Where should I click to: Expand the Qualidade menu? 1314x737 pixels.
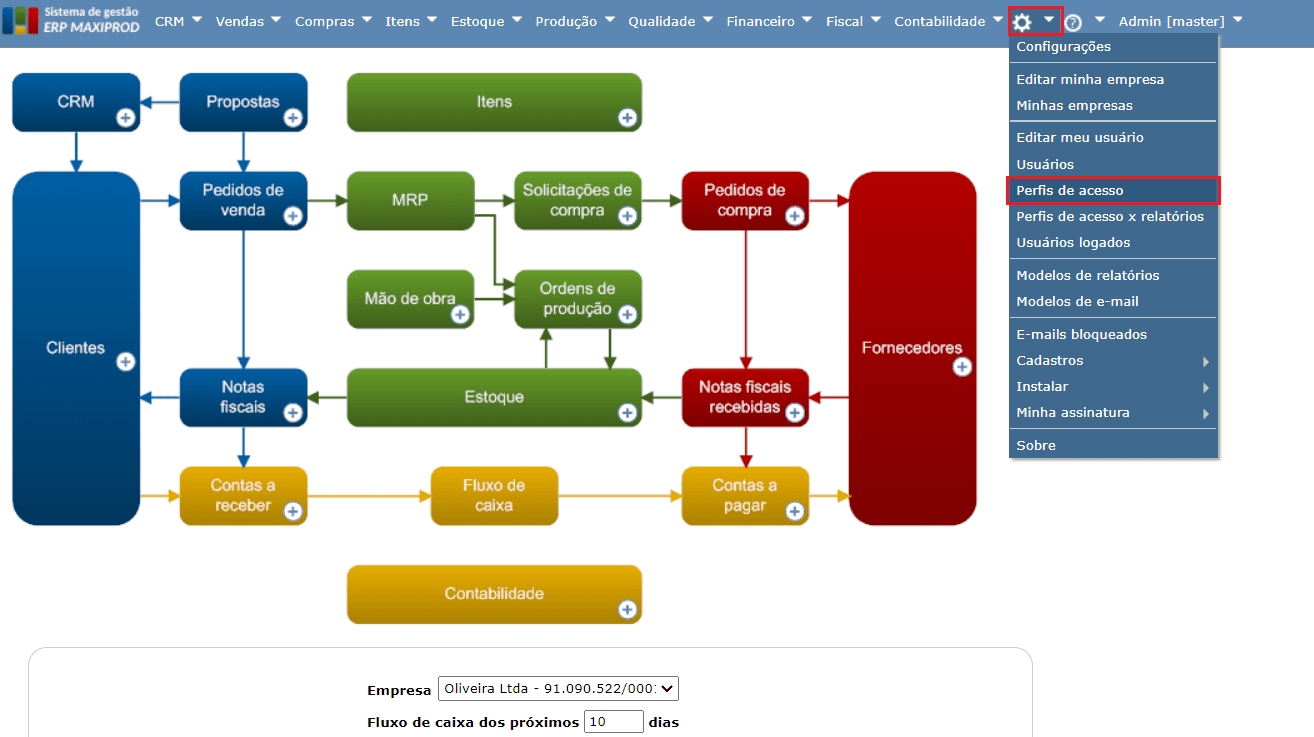coord(671,21)
